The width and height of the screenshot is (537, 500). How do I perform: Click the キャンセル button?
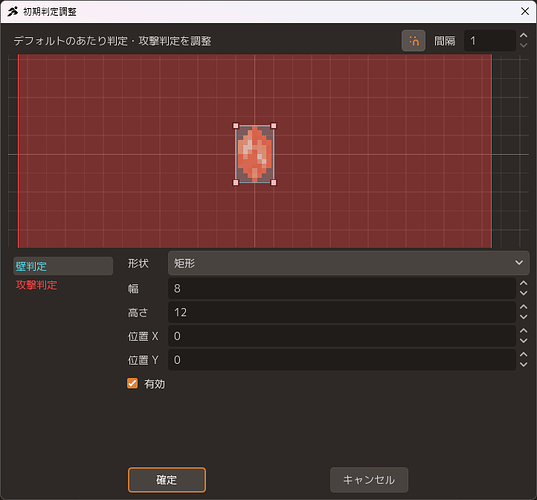coord(369,480)
